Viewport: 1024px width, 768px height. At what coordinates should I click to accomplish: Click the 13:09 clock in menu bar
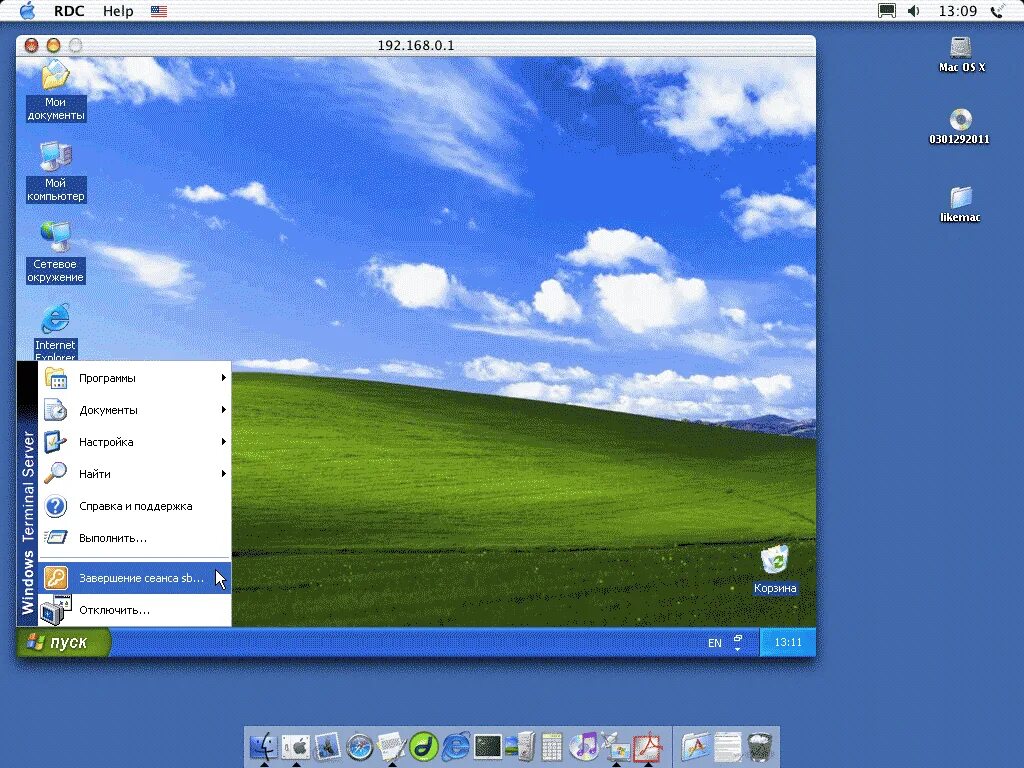pyautogui.click(x=957, y=11)
